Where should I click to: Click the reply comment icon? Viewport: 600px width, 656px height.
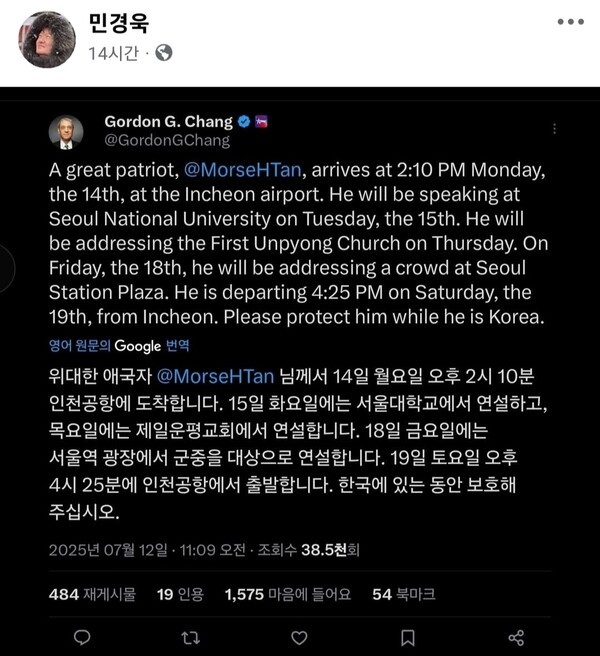click(82, 637)
